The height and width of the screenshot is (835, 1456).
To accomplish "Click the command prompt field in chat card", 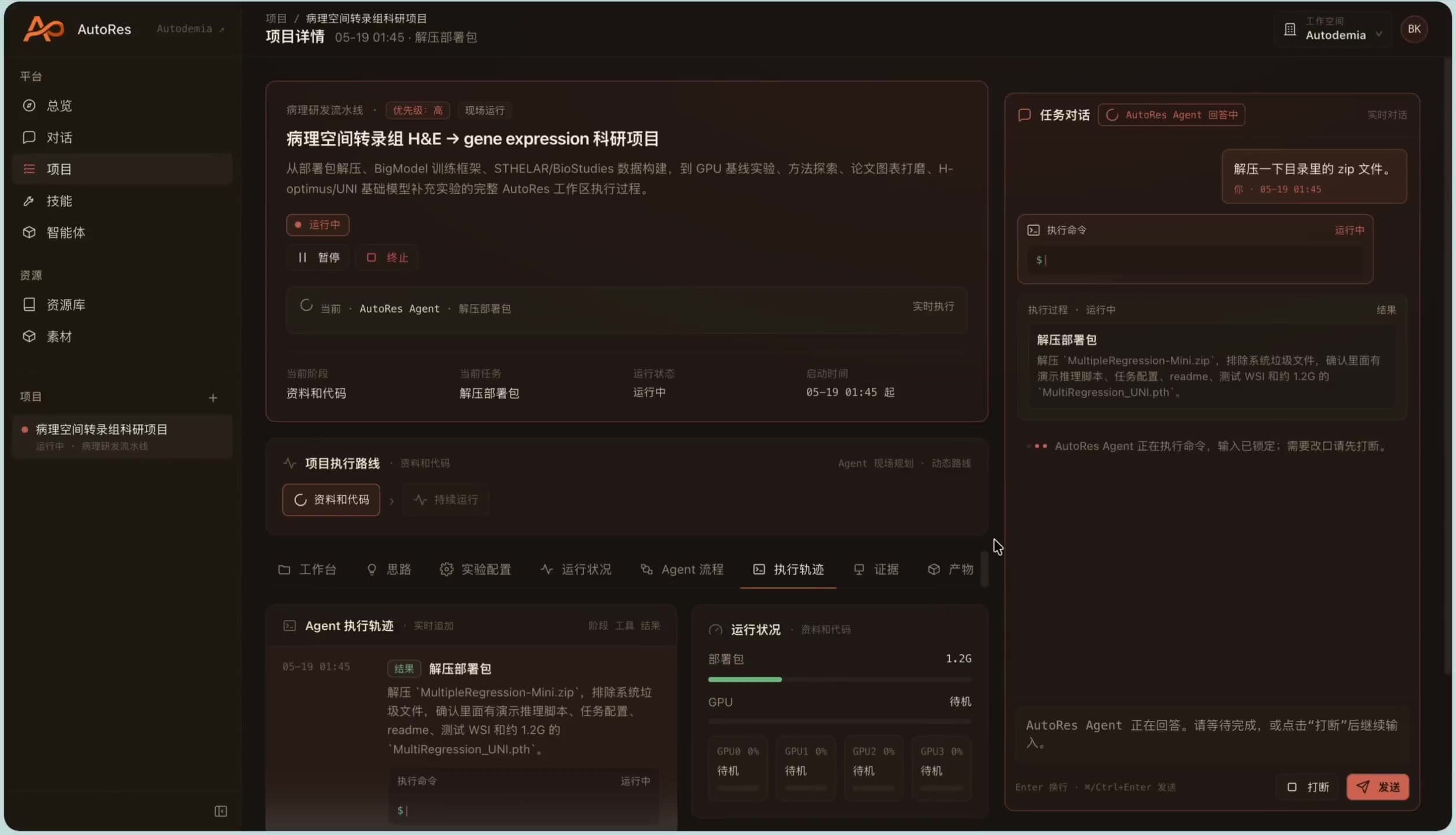I will point(1195,260).
